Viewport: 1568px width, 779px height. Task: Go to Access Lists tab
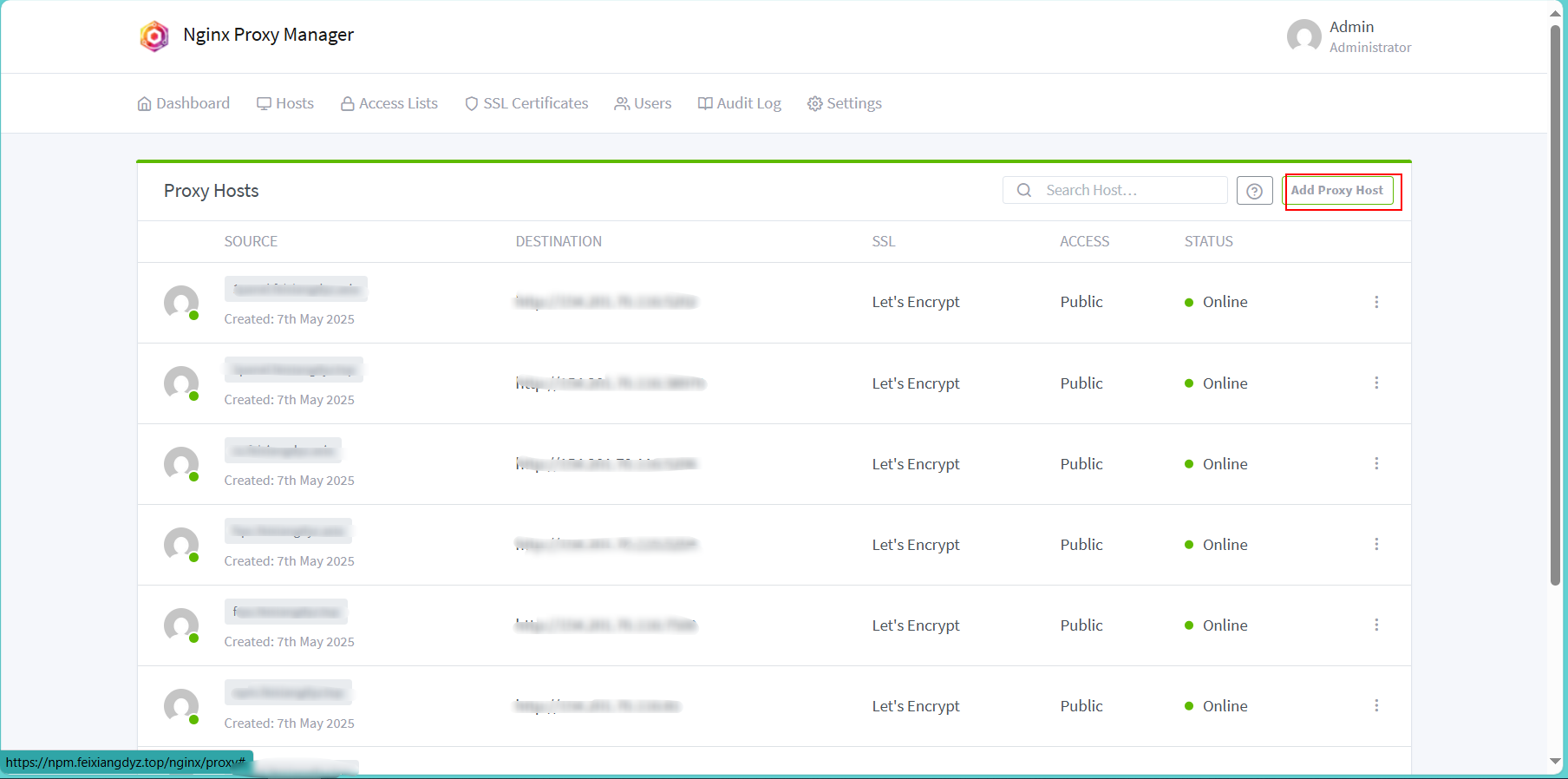point(389,103)
